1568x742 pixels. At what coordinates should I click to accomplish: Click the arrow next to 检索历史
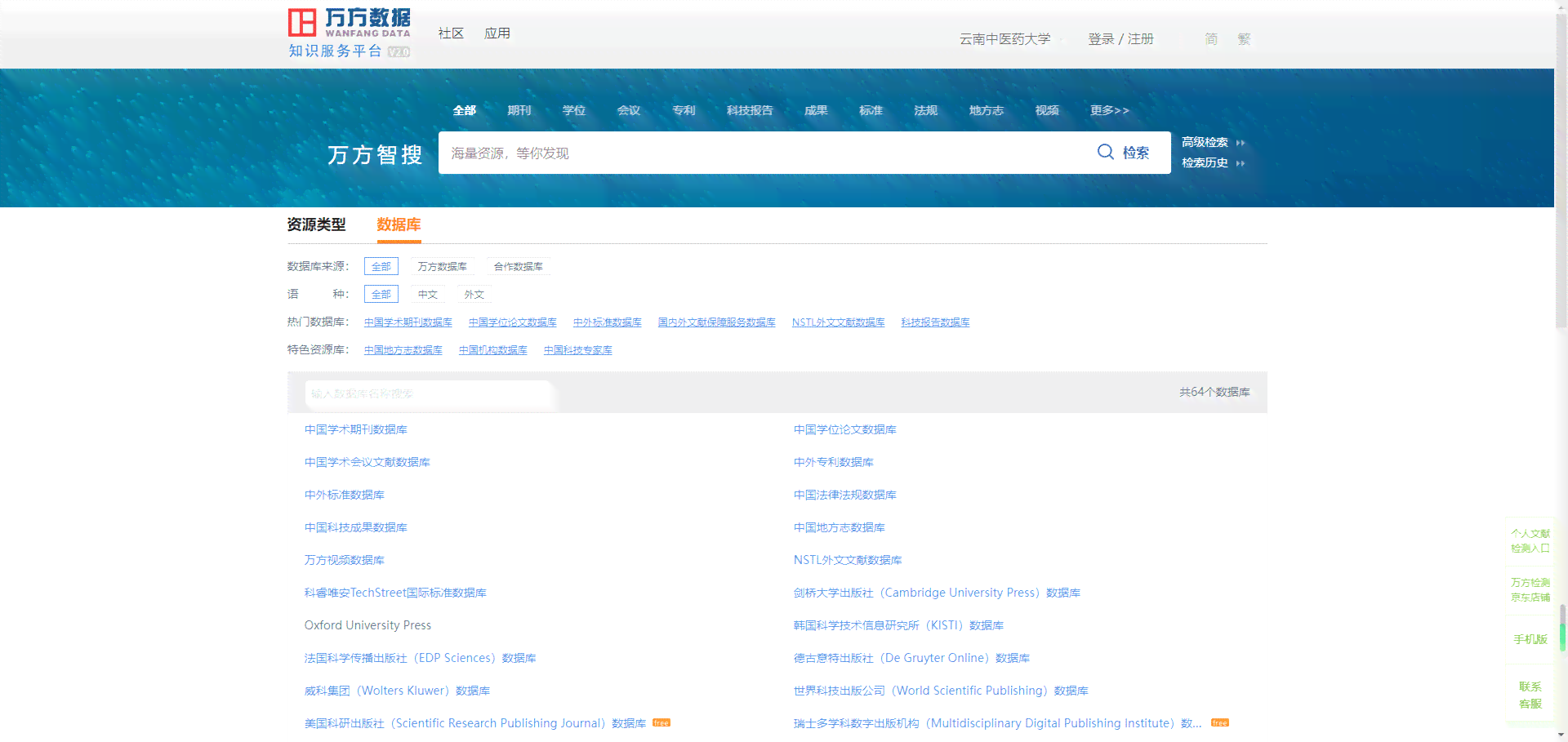pyautogui.click(x=1241, y=163)
